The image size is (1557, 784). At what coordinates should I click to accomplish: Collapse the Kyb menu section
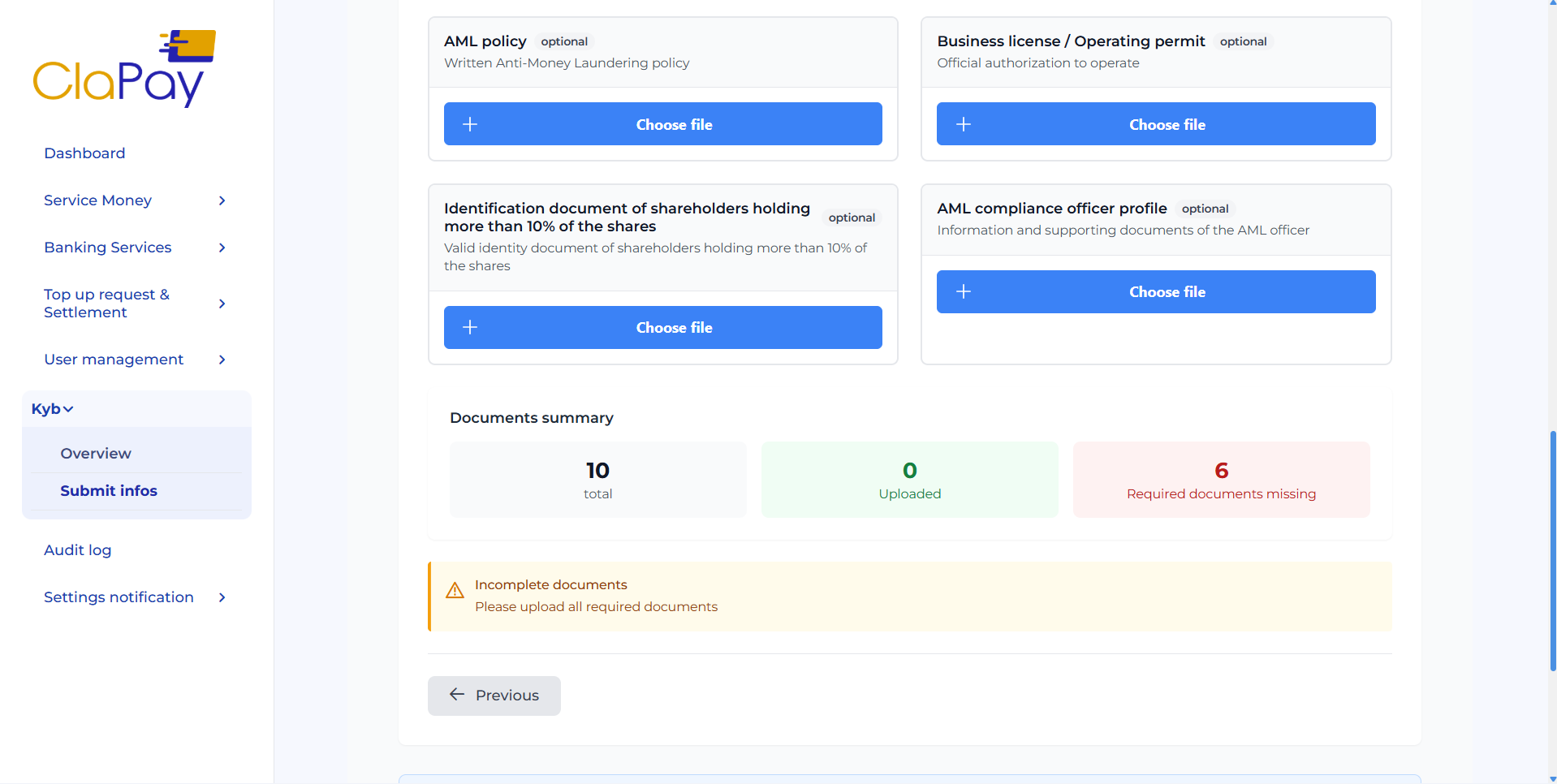click(53, 409)
